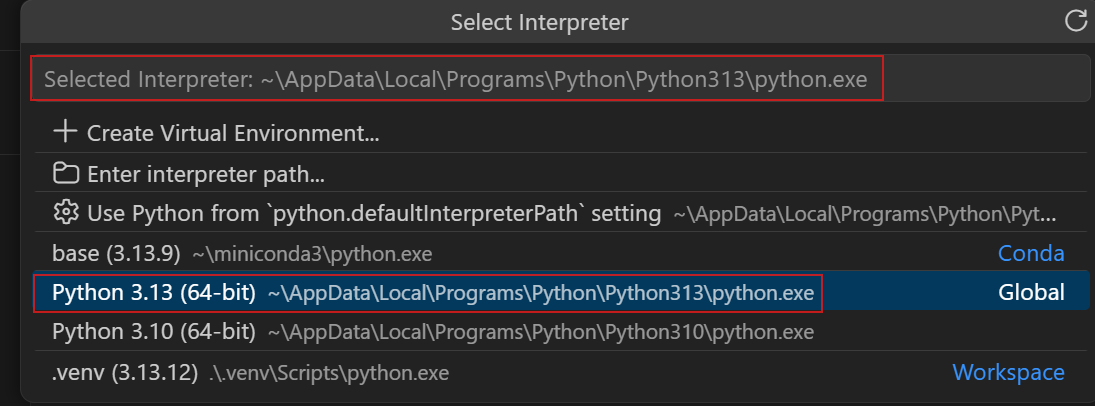The height and width of the screenshot is (406, 1095).
Task: Pick the Python 3.10 (64-bit) interpreter
Action: coord(154,331)
